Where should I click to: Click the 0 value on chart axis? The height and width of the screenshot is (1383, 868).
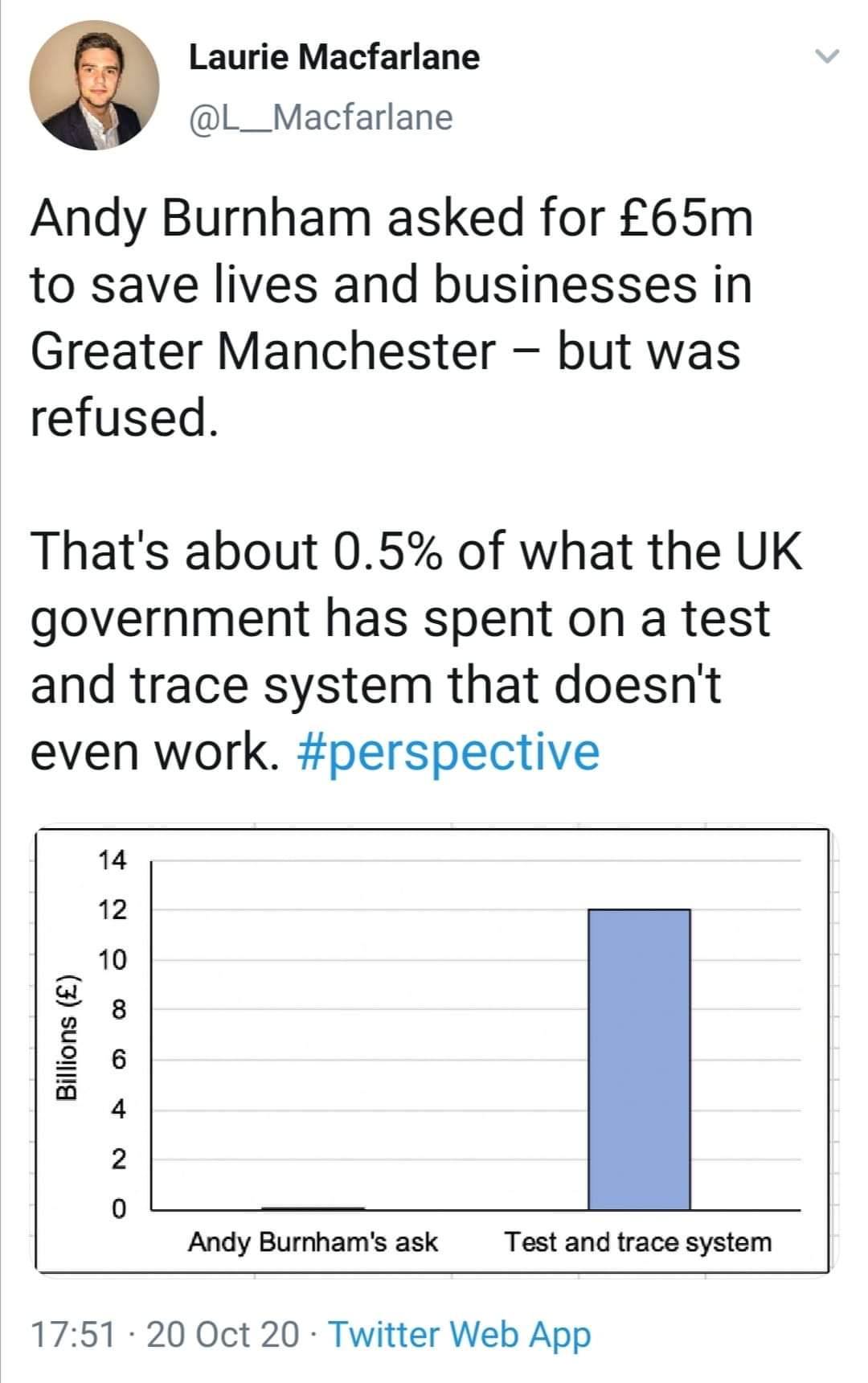118,1209
